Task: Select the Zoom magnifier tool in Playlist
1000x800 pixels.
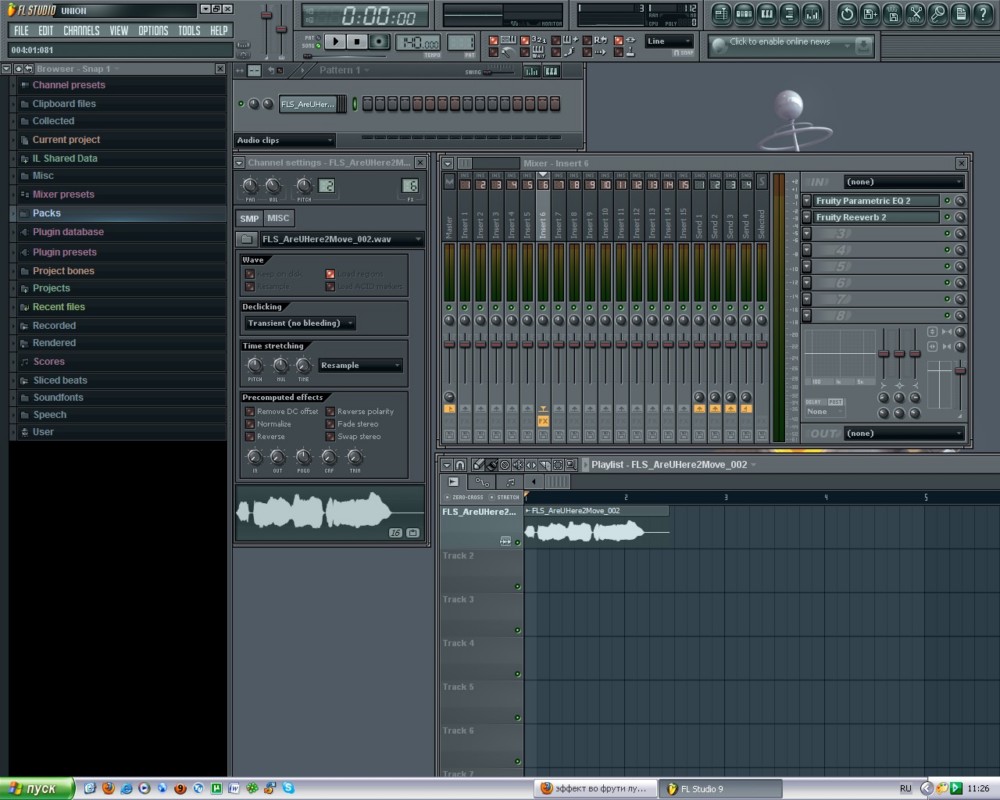Action: tap(571, 465)
